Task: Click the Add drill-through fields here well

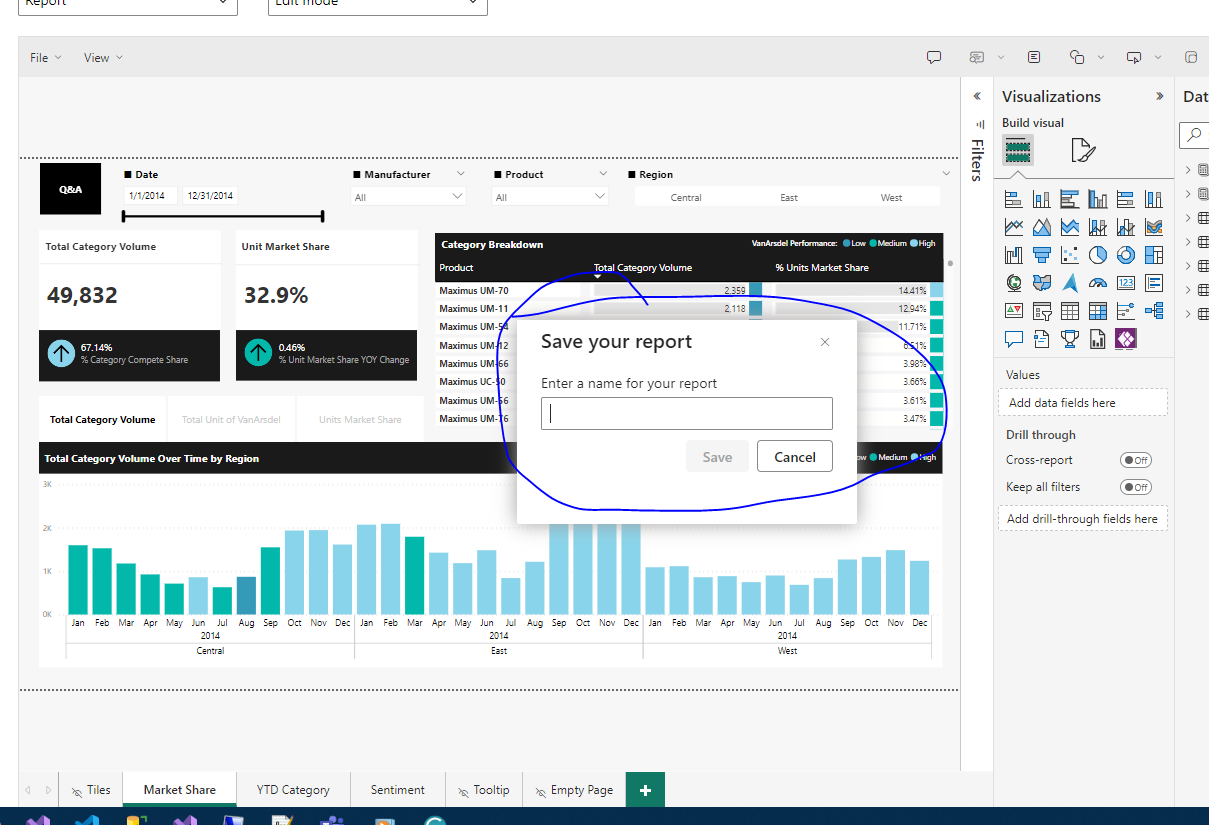Action: pos(1082,518)
